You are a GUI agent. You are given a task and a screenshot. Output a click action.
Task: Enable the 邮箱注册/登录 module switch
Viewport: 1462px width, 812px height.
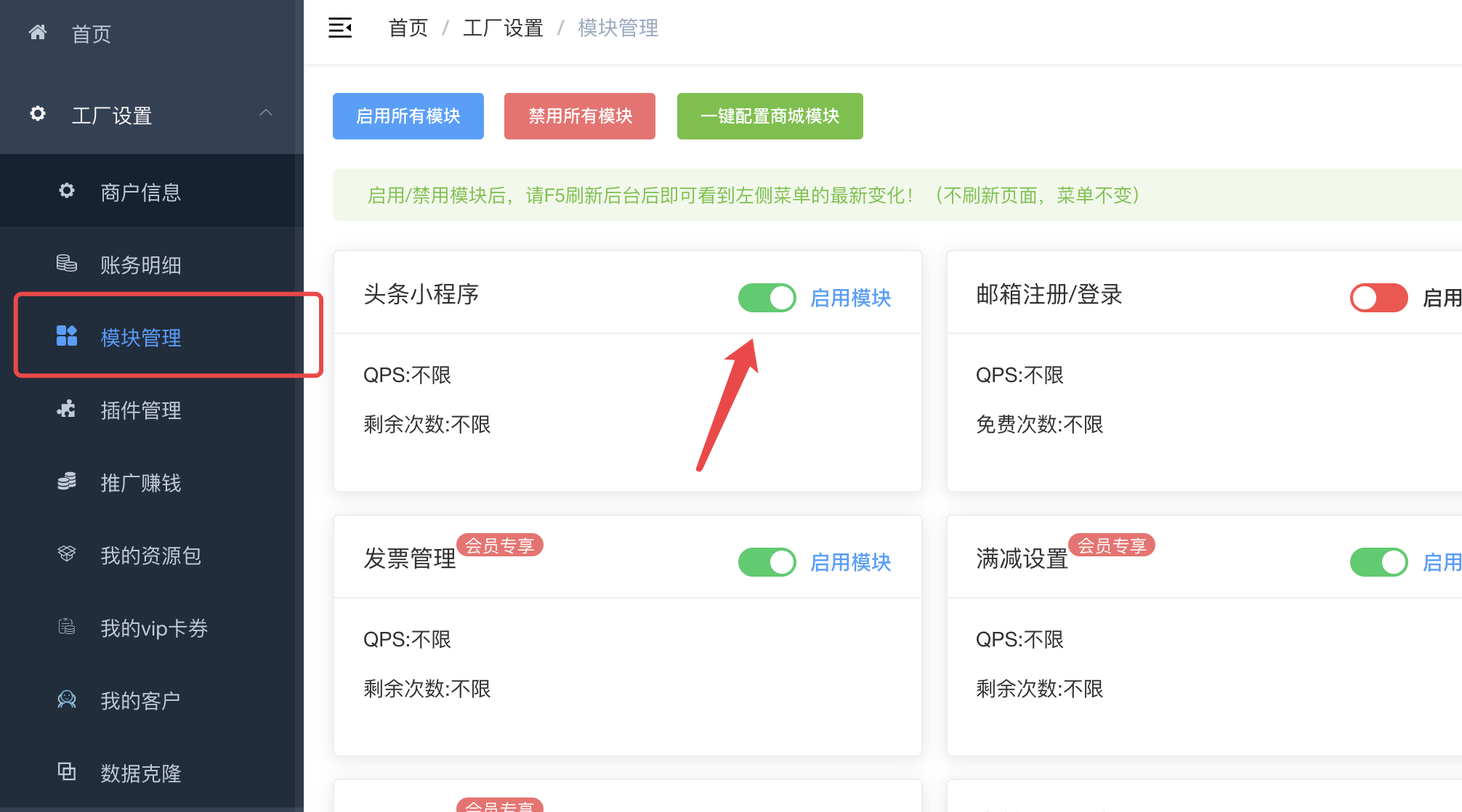coord(1378,298)
